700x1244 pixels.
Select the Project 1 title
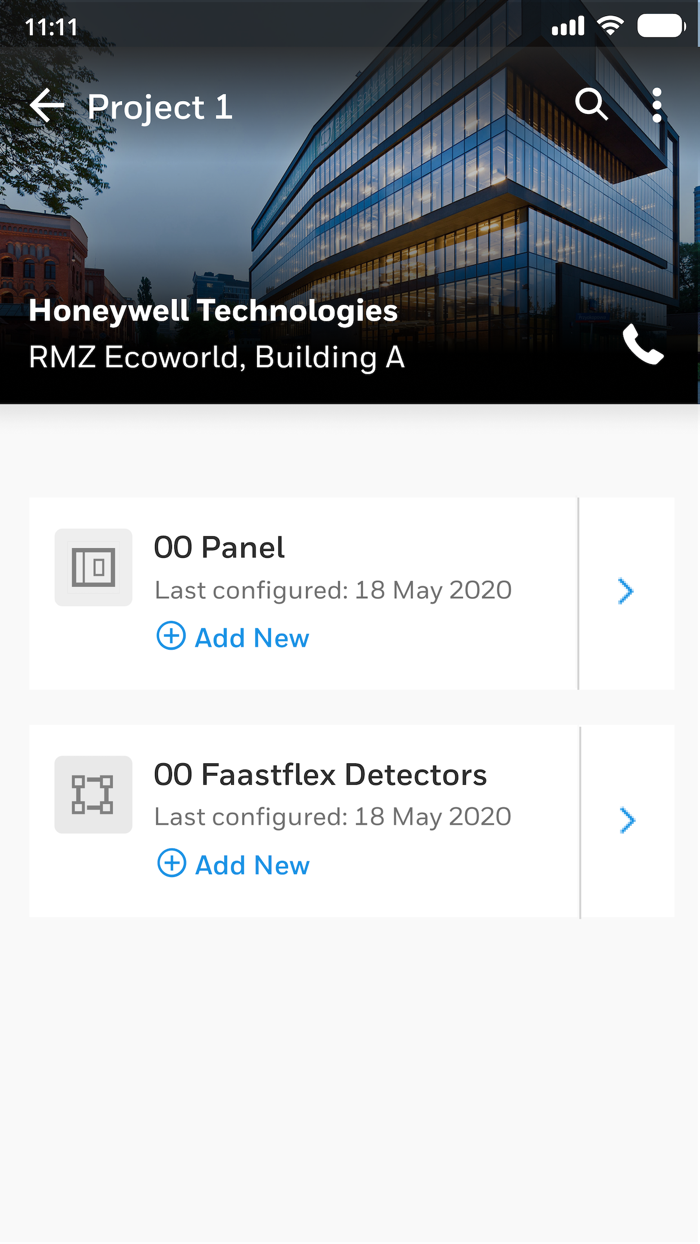tap(160, 107)
